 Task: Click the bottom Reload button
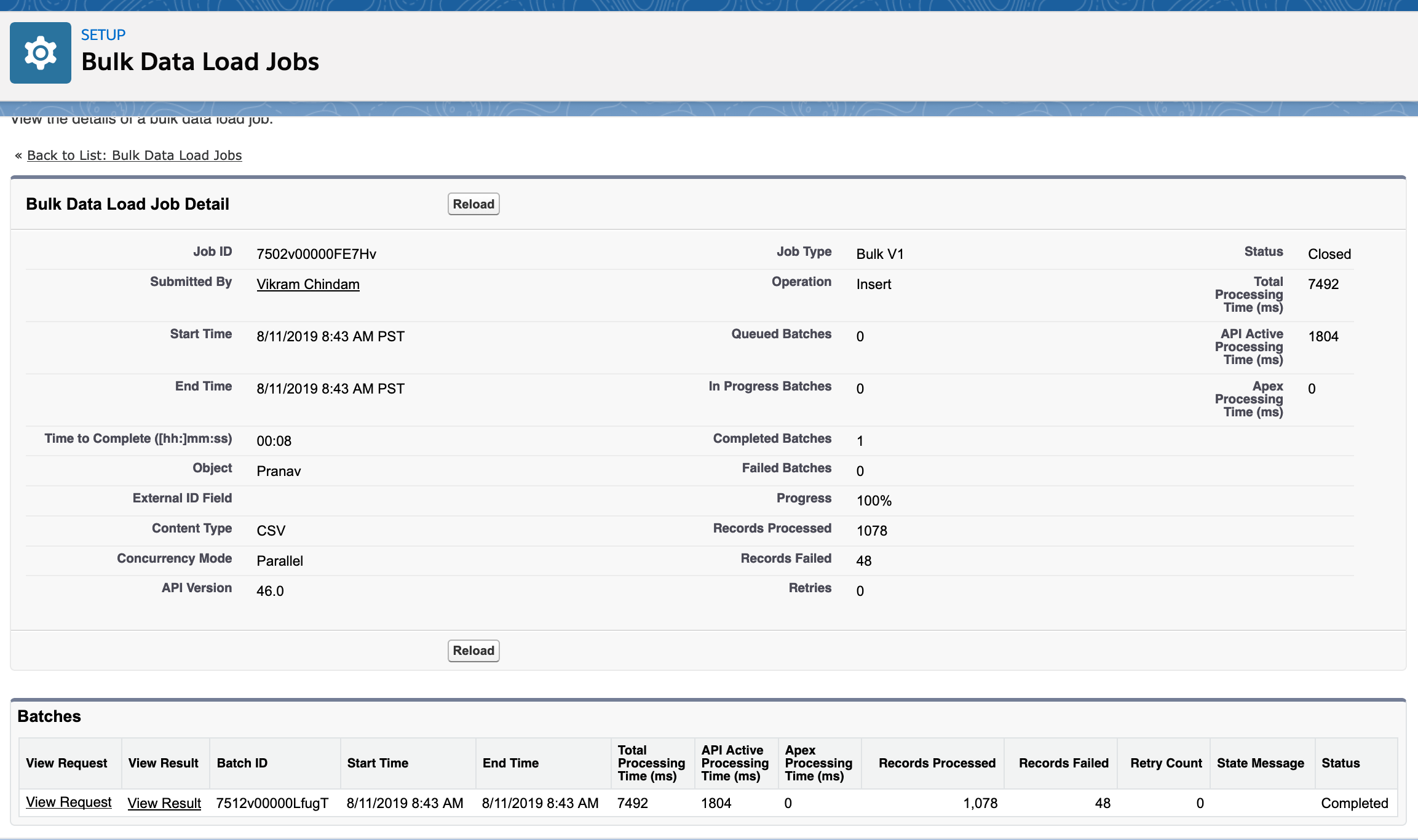point(473,651)
